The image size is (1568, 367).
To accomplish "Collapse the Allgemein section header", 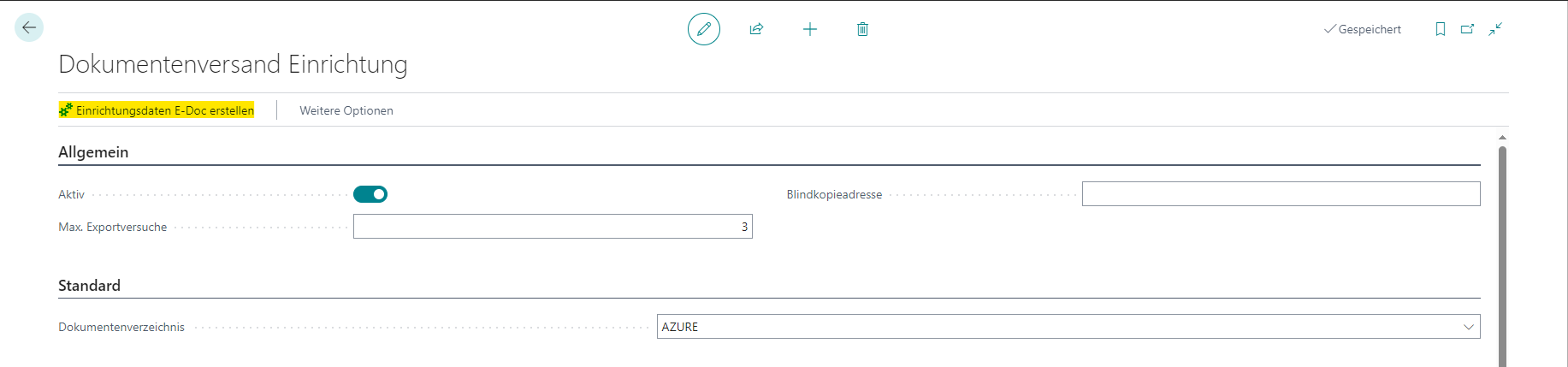I will pos(93,152).
